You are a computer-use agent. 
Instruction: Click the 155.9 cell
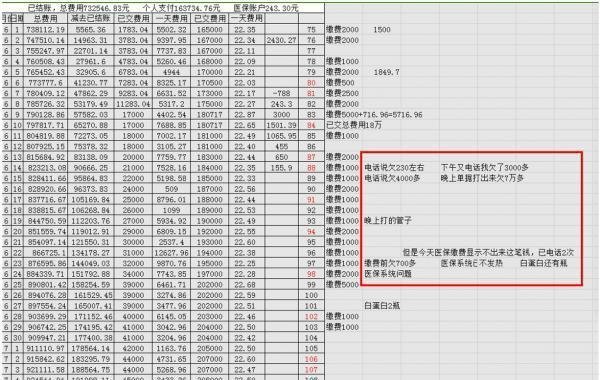pyautogui.click(x=281, y=168)
